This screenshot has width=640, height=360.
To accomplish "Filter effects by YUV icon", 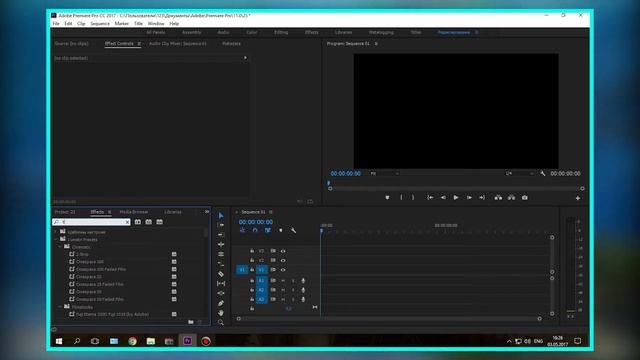I will tap(160, 222).
